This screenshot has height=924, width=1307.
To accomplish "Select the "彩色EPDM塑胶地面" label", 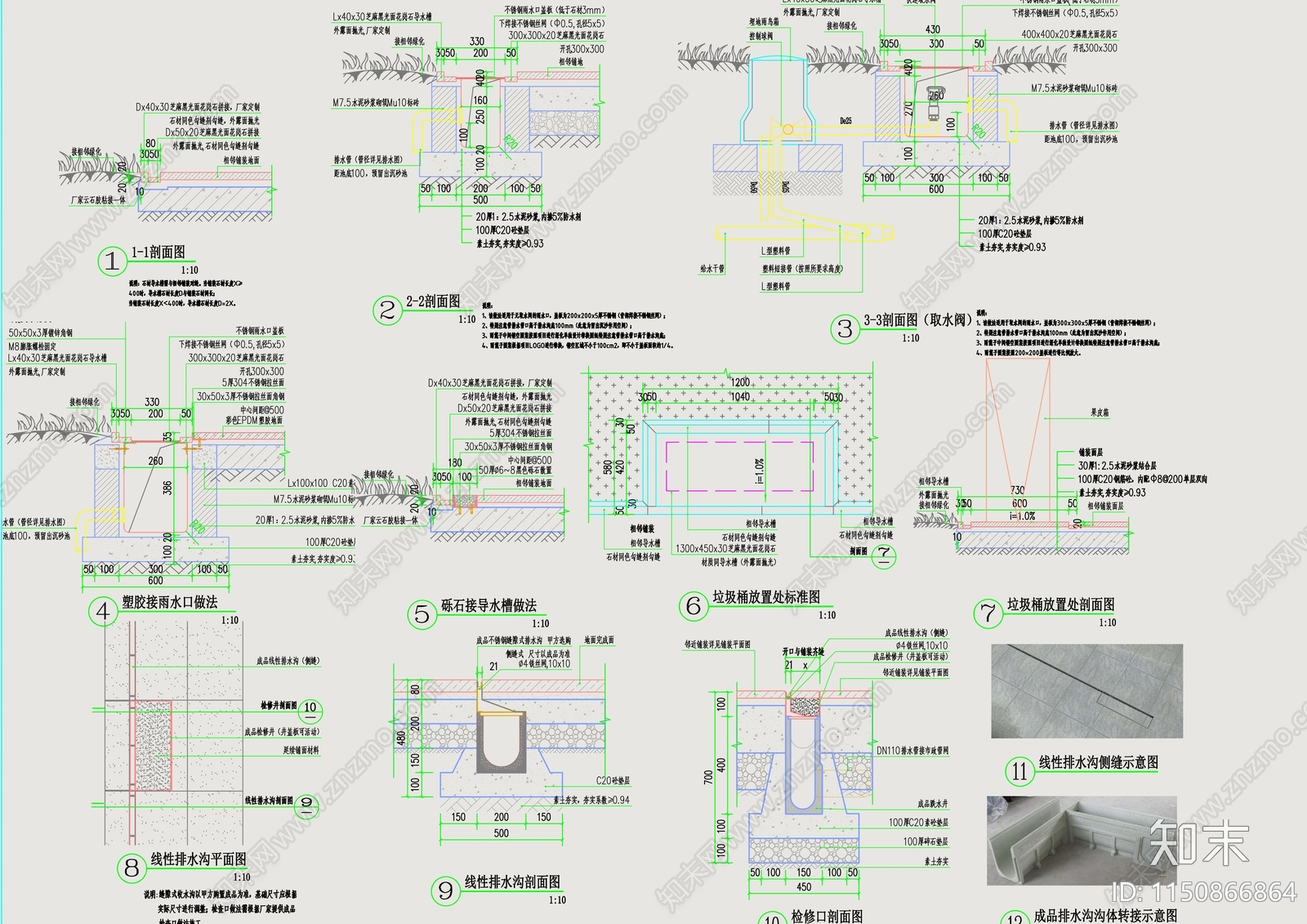I will [x=255, y=421].
